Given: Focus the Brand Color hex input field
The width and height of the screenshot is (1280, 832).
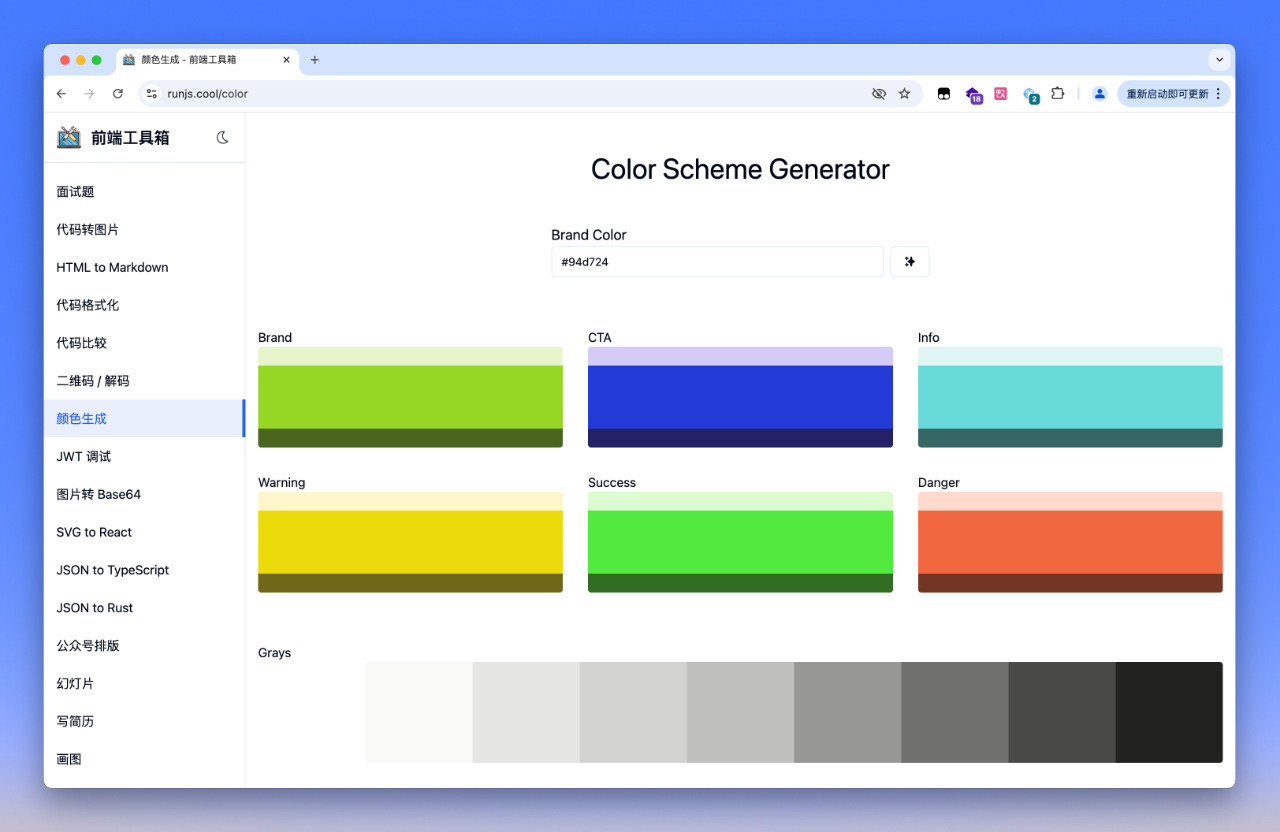Looking at the screenshot, I should click(x=717, y=262).
